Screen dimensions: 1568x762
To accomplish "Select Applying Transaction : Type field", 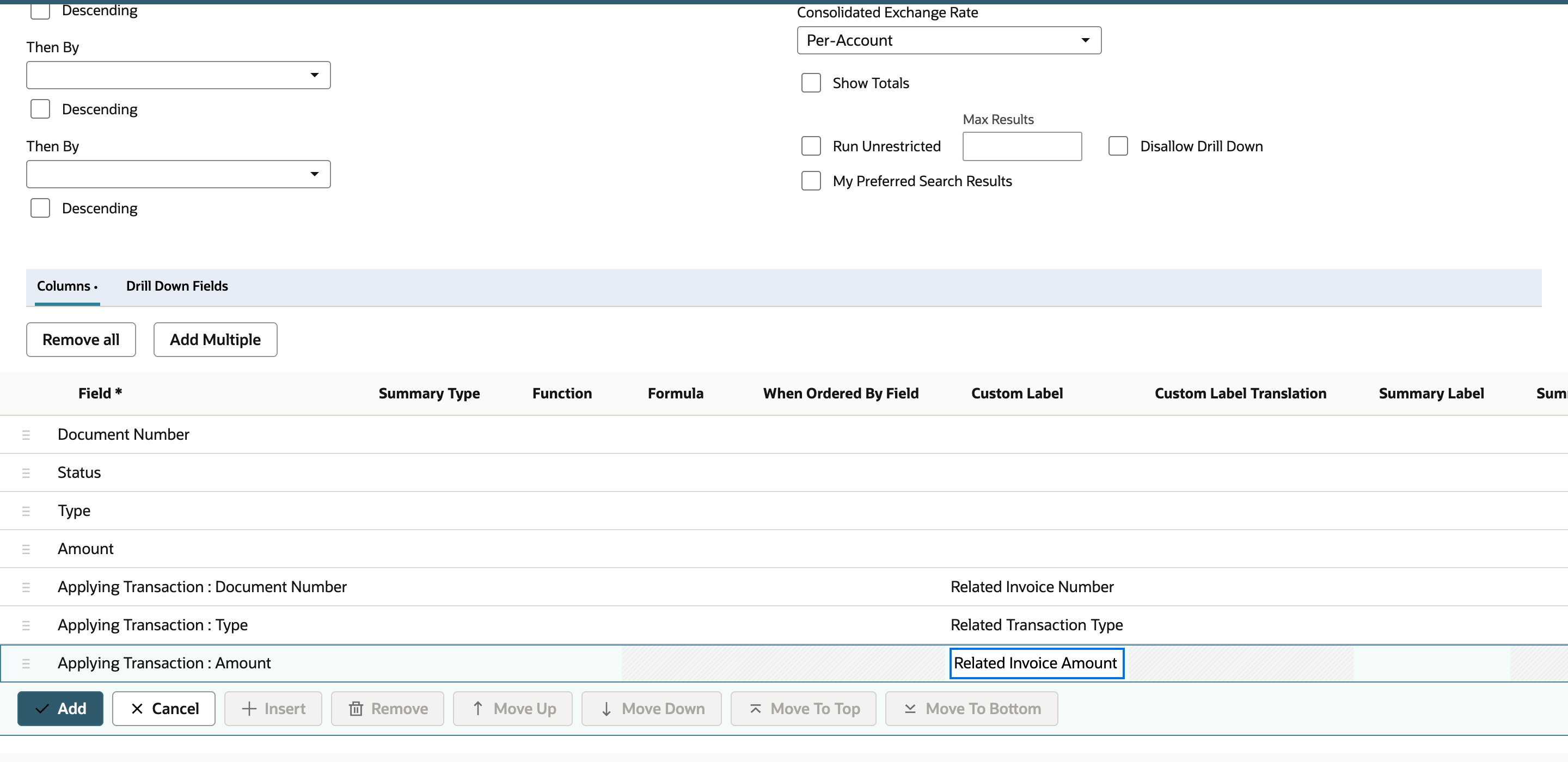I will tap(153, 625).
